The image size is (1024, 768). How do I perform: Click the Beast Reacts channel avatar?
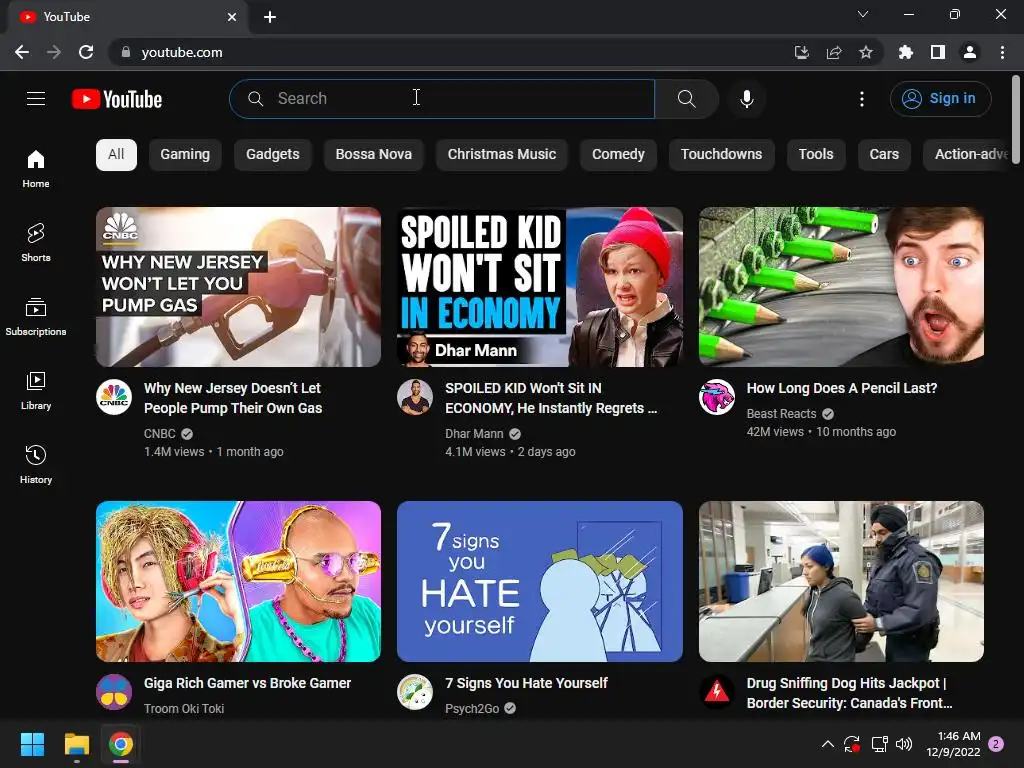point(716,397)
